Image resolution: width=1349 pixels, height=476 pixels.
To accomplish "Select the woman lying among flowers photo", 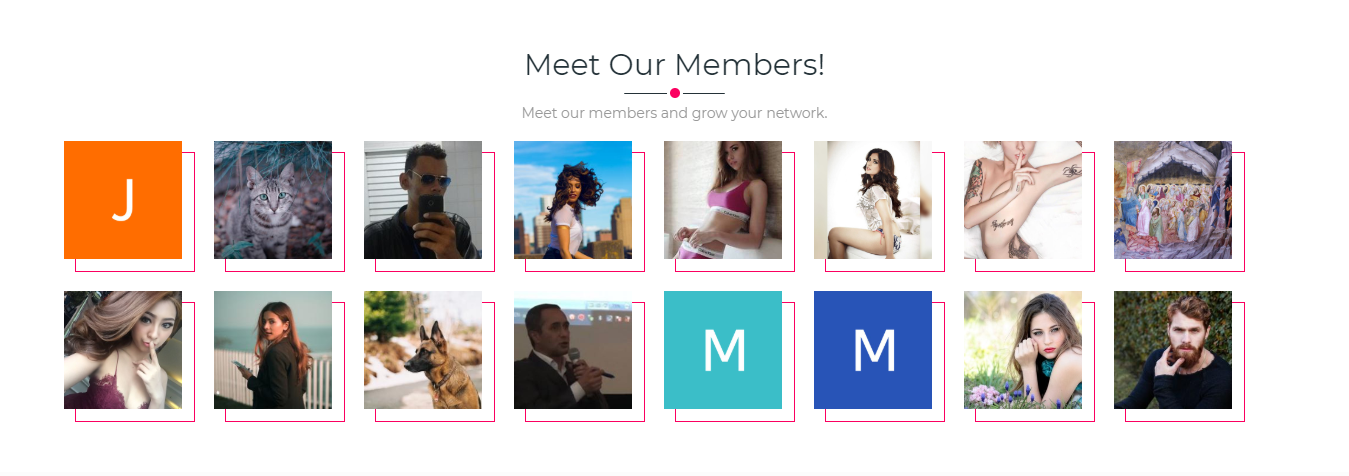I will click(1023, 350).
